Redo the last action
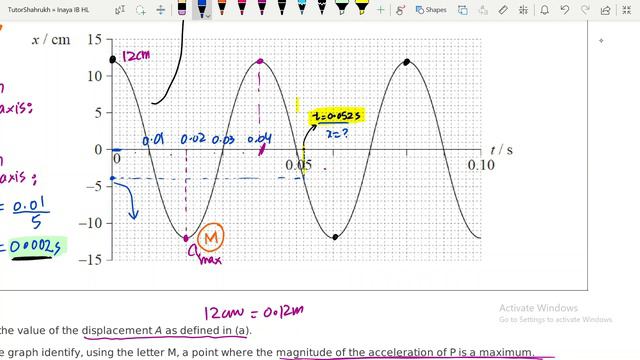This screenshot has height=360, width=640. 585,10
